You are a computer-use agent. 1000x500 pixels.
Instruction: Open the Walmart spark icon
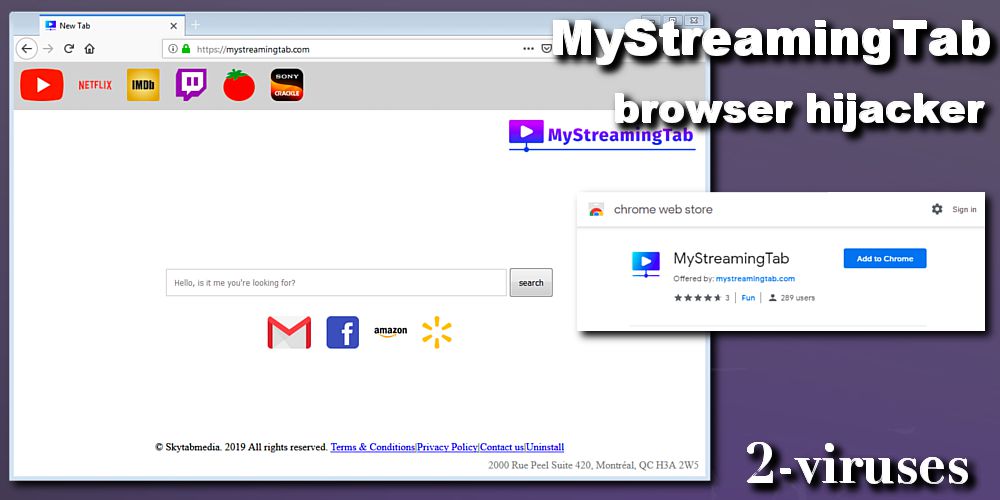pyautogui.click(x=437, y=332)
